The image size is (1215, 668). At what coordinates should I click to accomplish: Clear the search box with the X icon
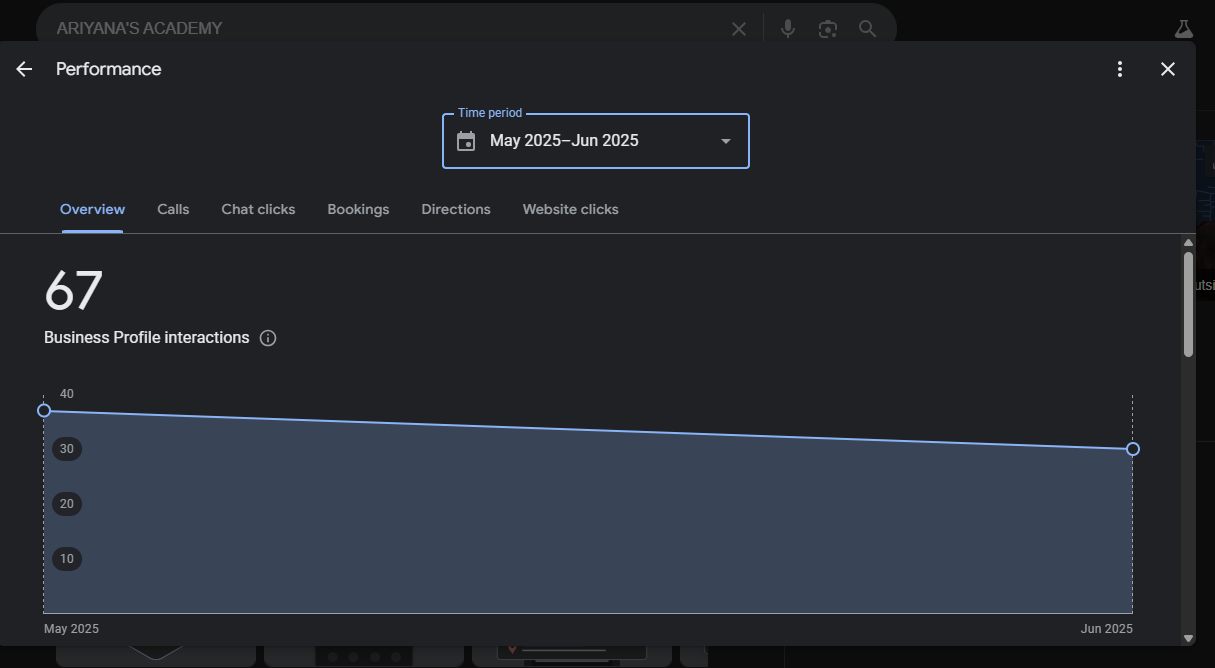[x=739, y=29]
